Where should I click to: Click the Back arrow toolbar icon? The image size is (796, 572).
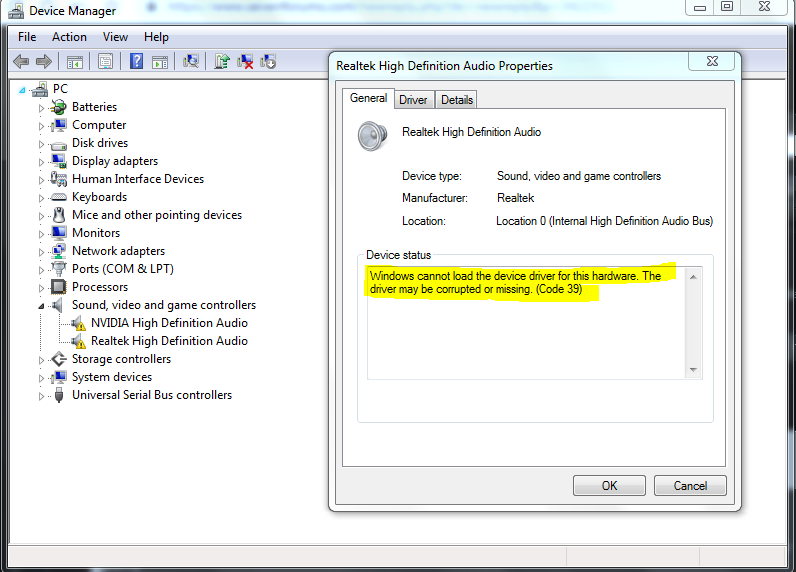coord(21,62)
